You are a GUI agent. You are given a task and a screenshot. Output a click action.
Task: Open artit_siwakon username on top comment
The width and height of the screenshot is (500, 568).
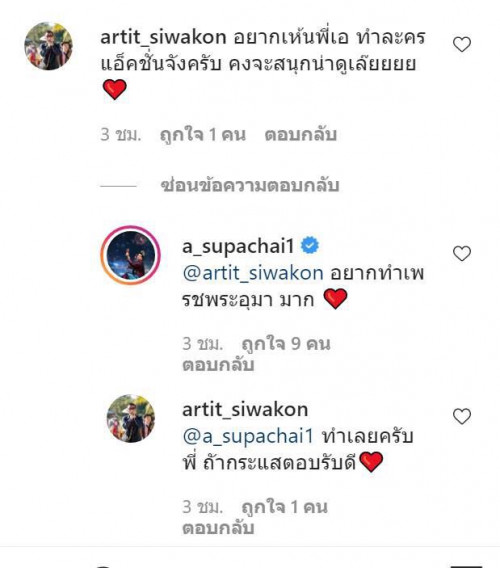(x=163, y=37)
